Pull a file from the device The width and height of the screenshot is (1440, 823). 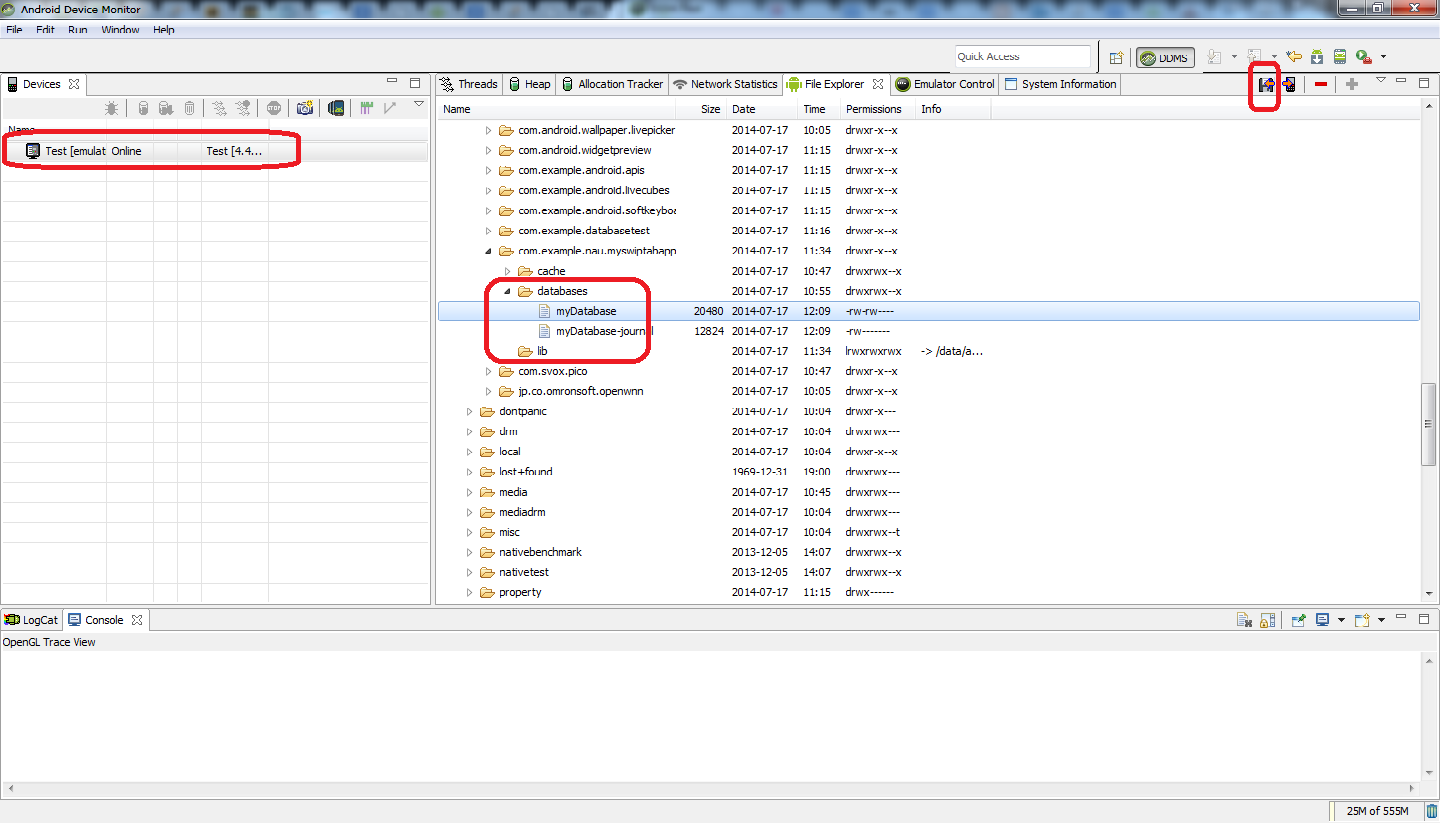[x=1266, y=85]
